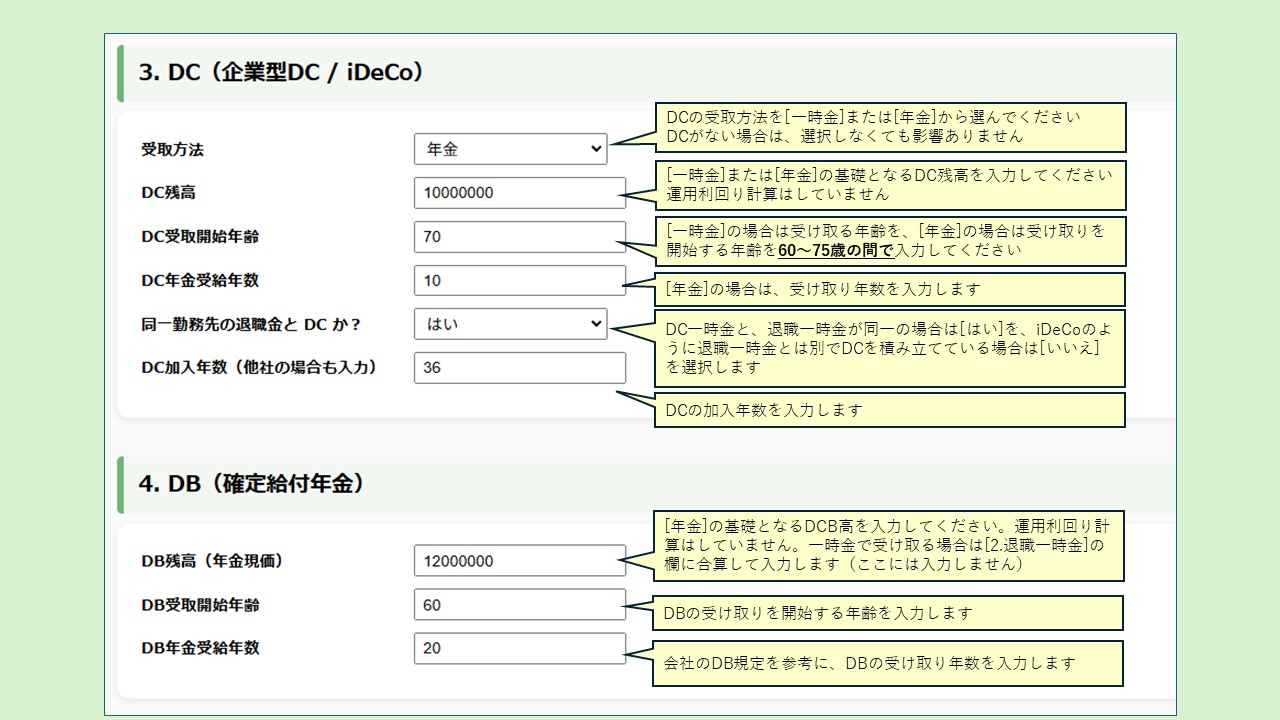Open the 受取方法 dropdown showing 年金
This screenshot has width=1280, height=720.
[510, 149]
